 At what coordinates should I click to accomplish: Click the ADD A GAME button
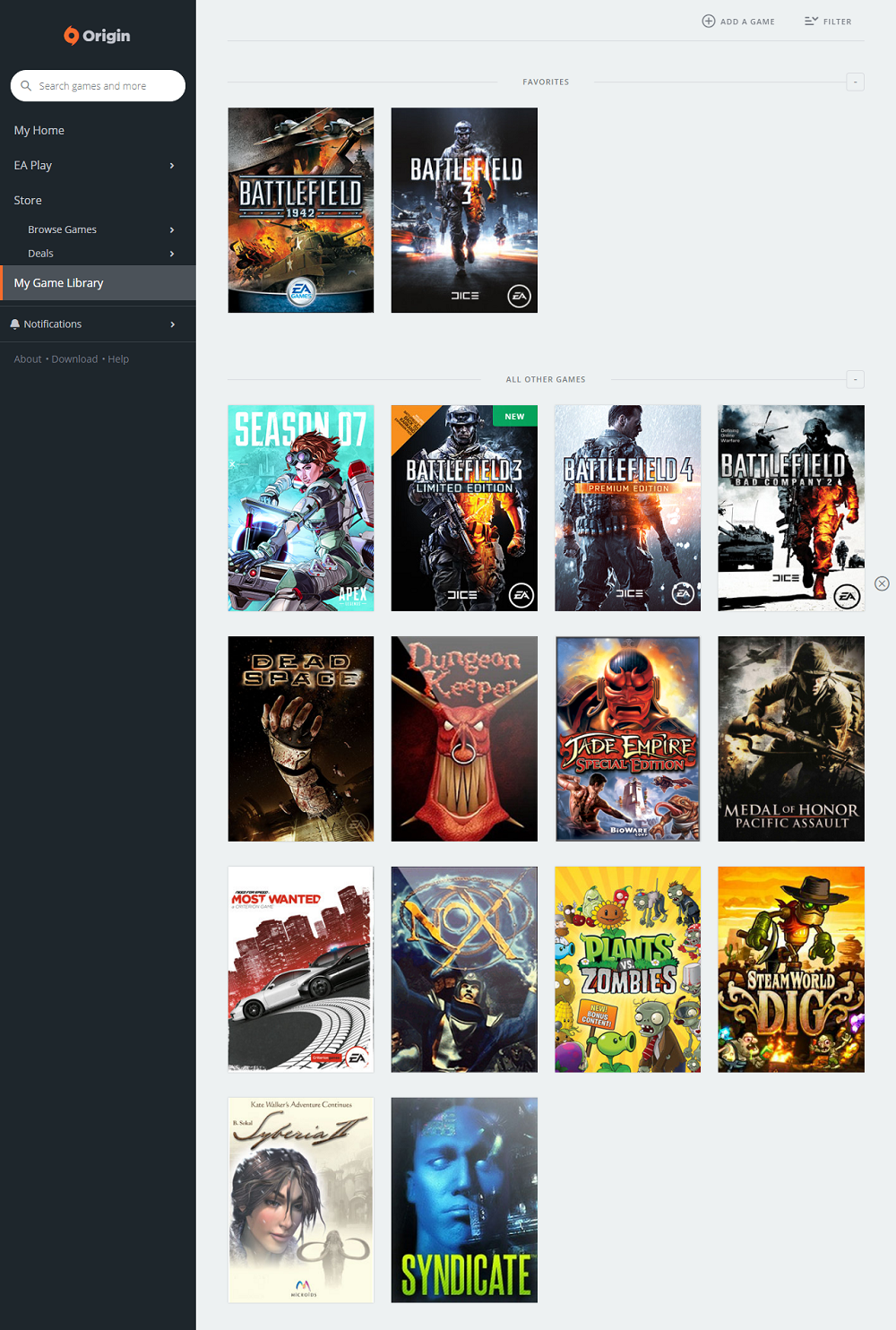(738, 22)
